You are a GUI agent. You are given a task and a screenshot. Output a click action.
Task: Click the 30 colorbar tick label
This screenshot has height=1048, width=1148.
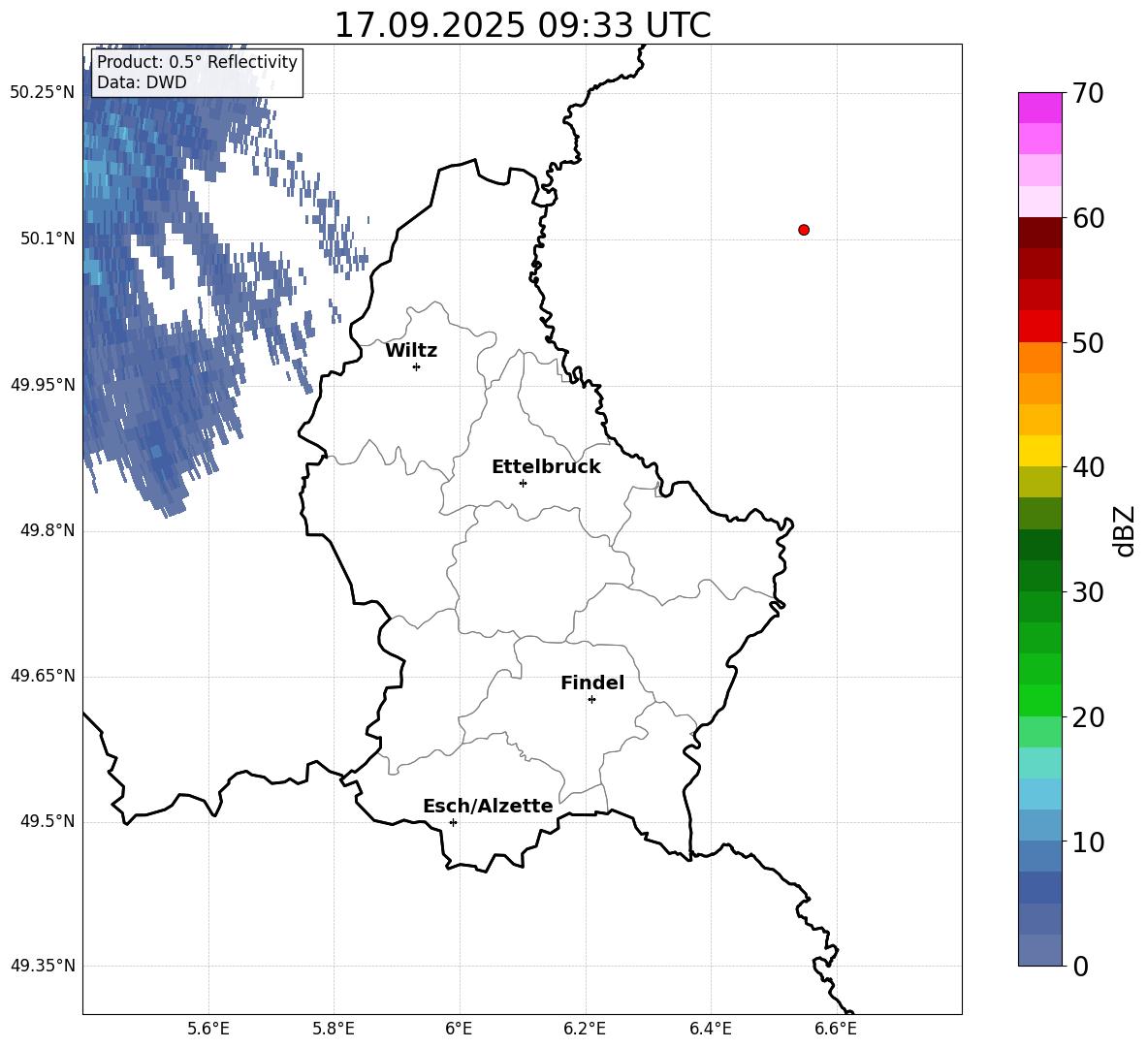pos(1088,592)
